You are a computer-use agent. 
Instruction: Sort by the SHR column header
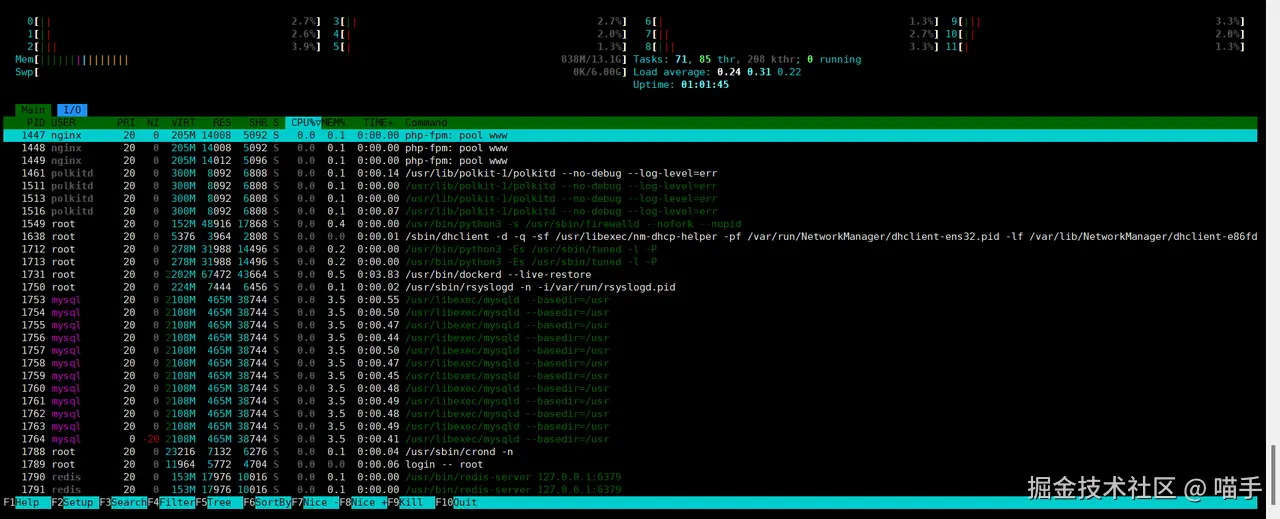(x=258, y=122)
